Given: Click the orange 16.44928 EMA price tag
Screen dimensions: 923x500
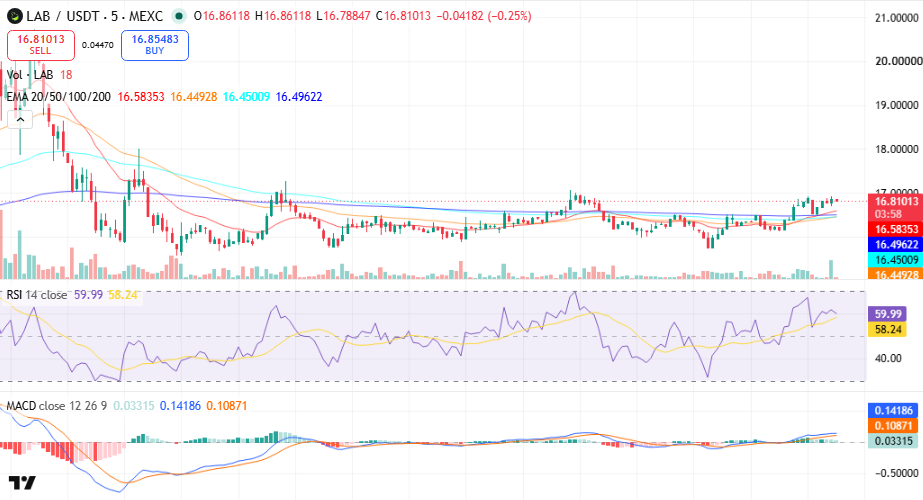Looking at the screenshot, I should click(x=895, y=274).
